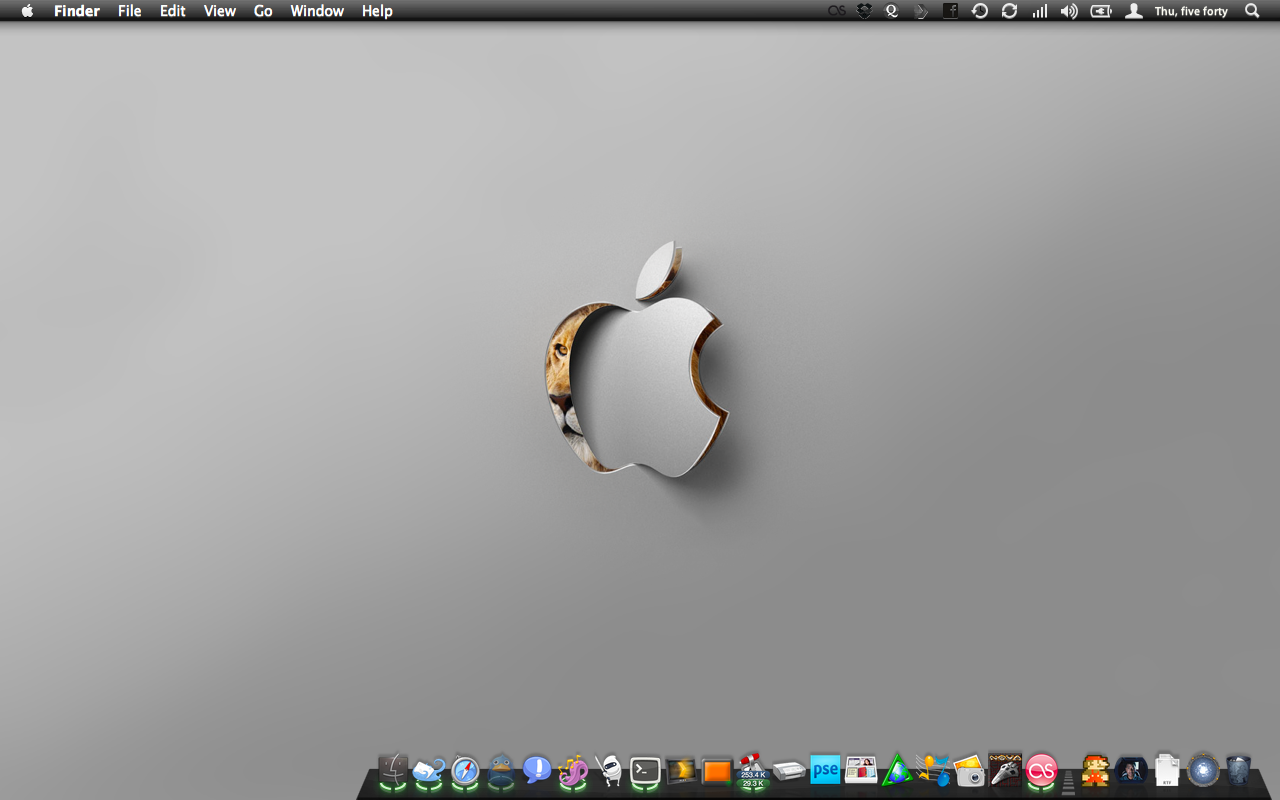Open the File menu

tap(129, 11)
